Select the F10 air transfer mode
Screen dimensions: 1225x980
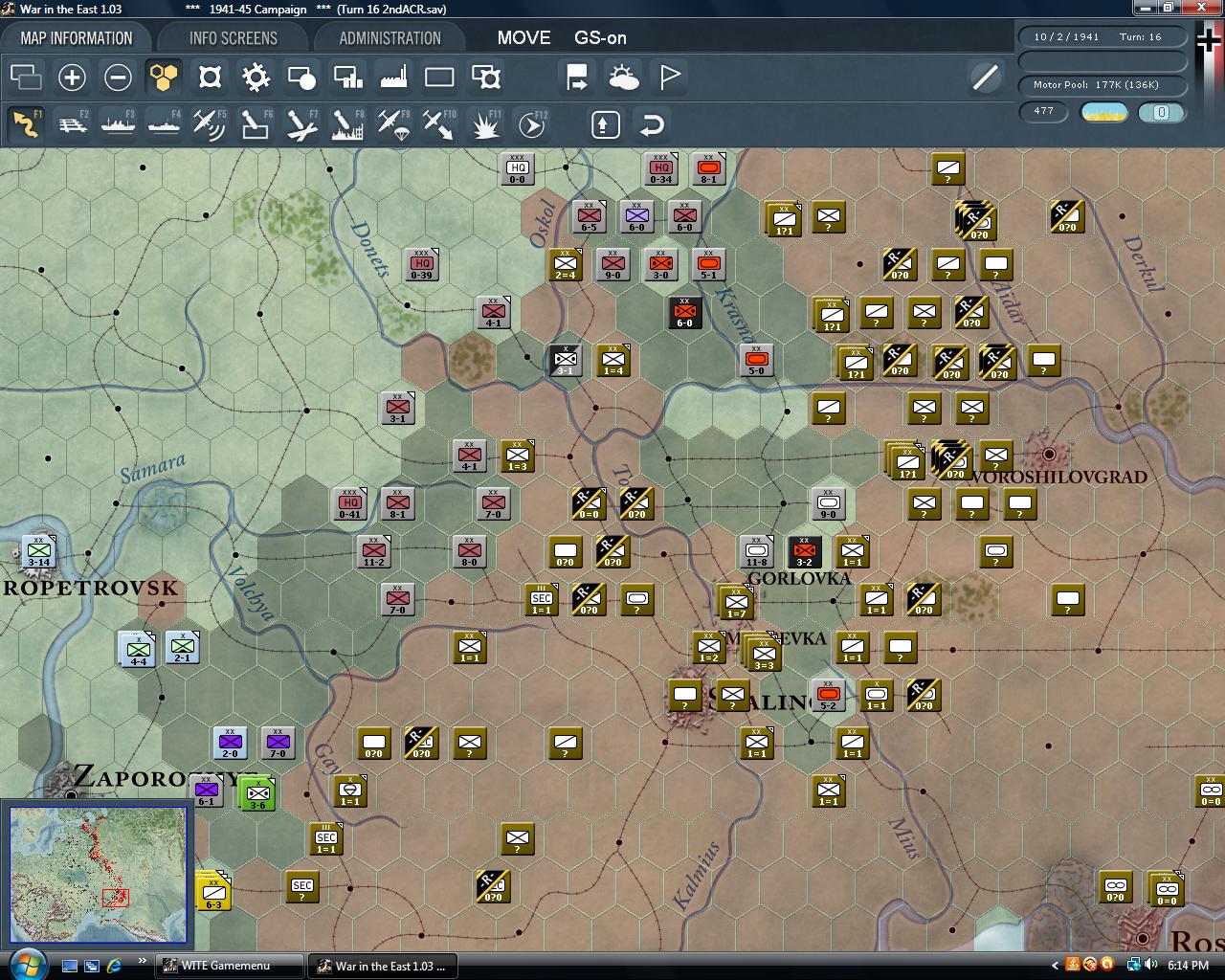coord(439,124)
